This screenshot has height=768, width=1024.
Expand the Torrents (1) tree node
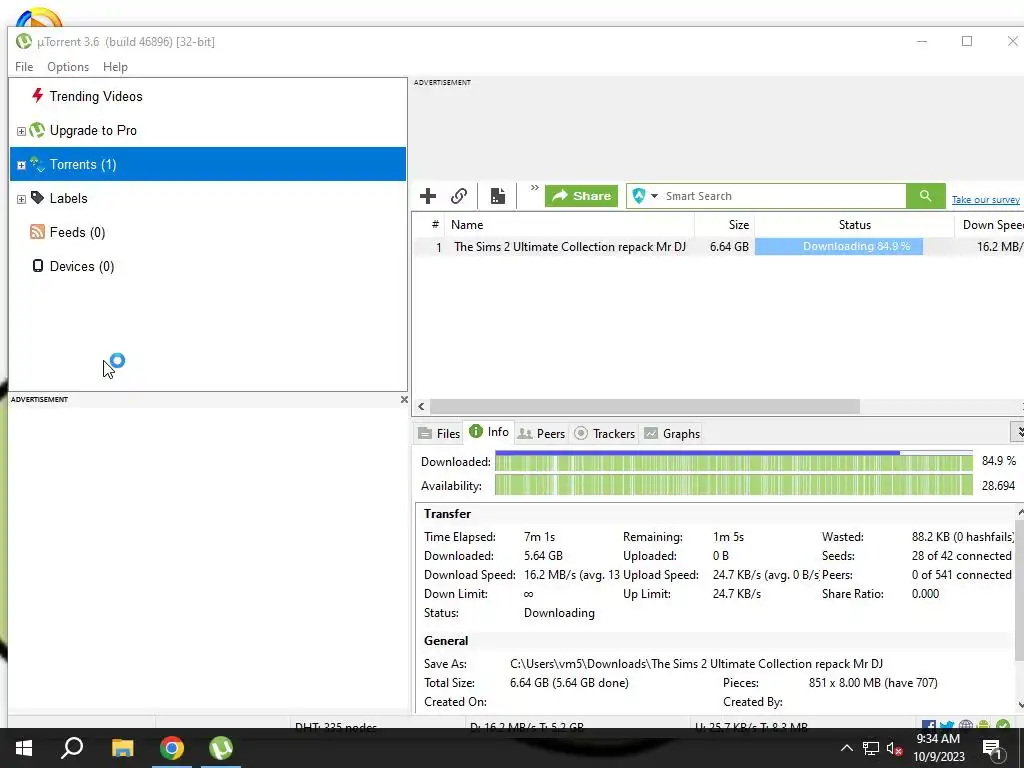(21, 165)
